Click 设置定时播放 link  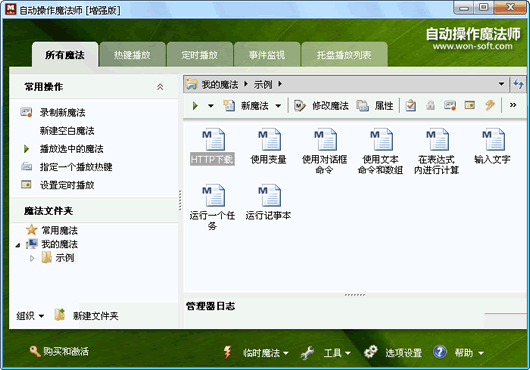coord(67,185)
